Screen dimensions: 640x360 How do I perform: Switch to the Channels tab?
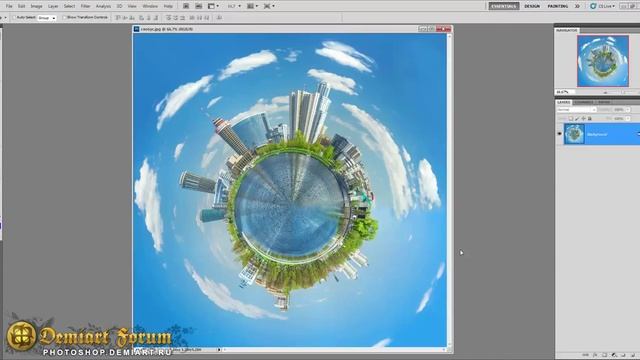[584, 102]
